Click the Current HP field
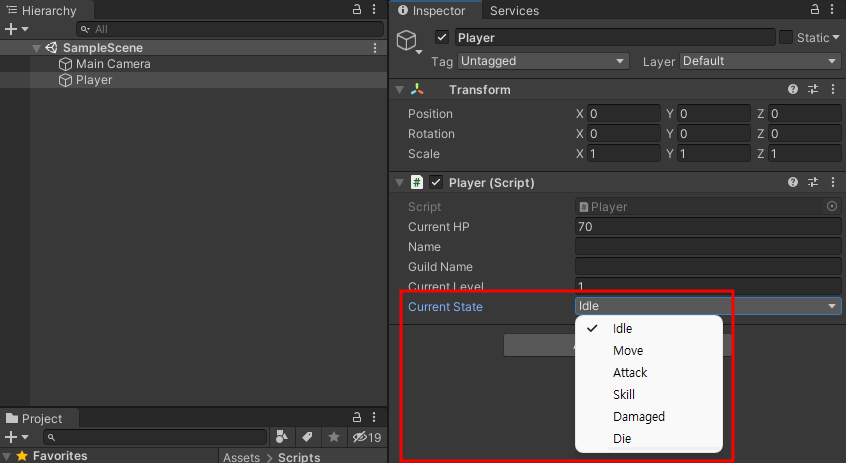This screenshot has height=463, width=846. (708, 227)
